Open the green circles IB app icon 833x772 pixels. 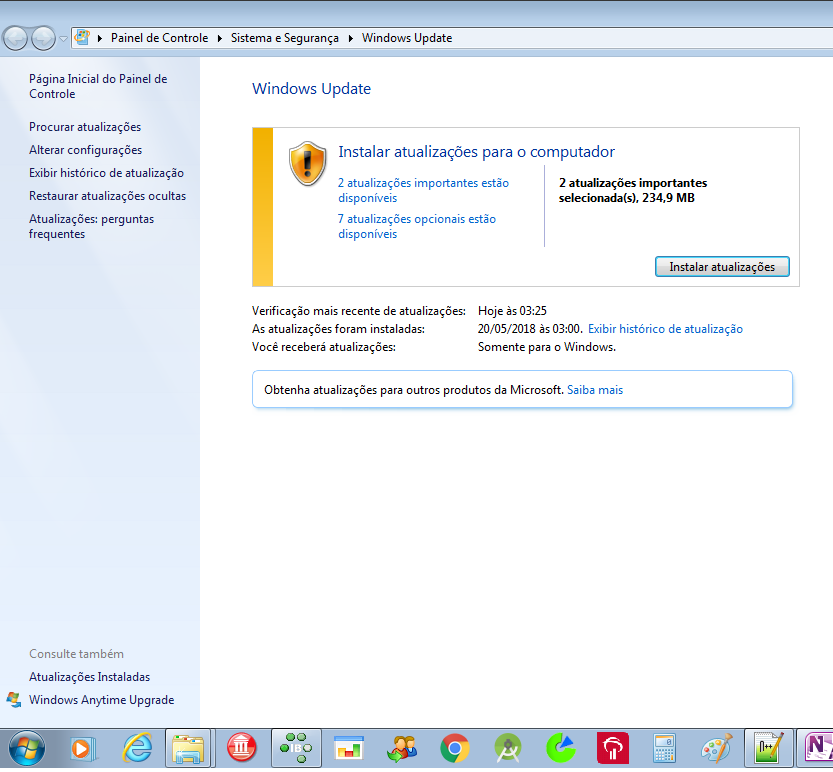[296, 749]
